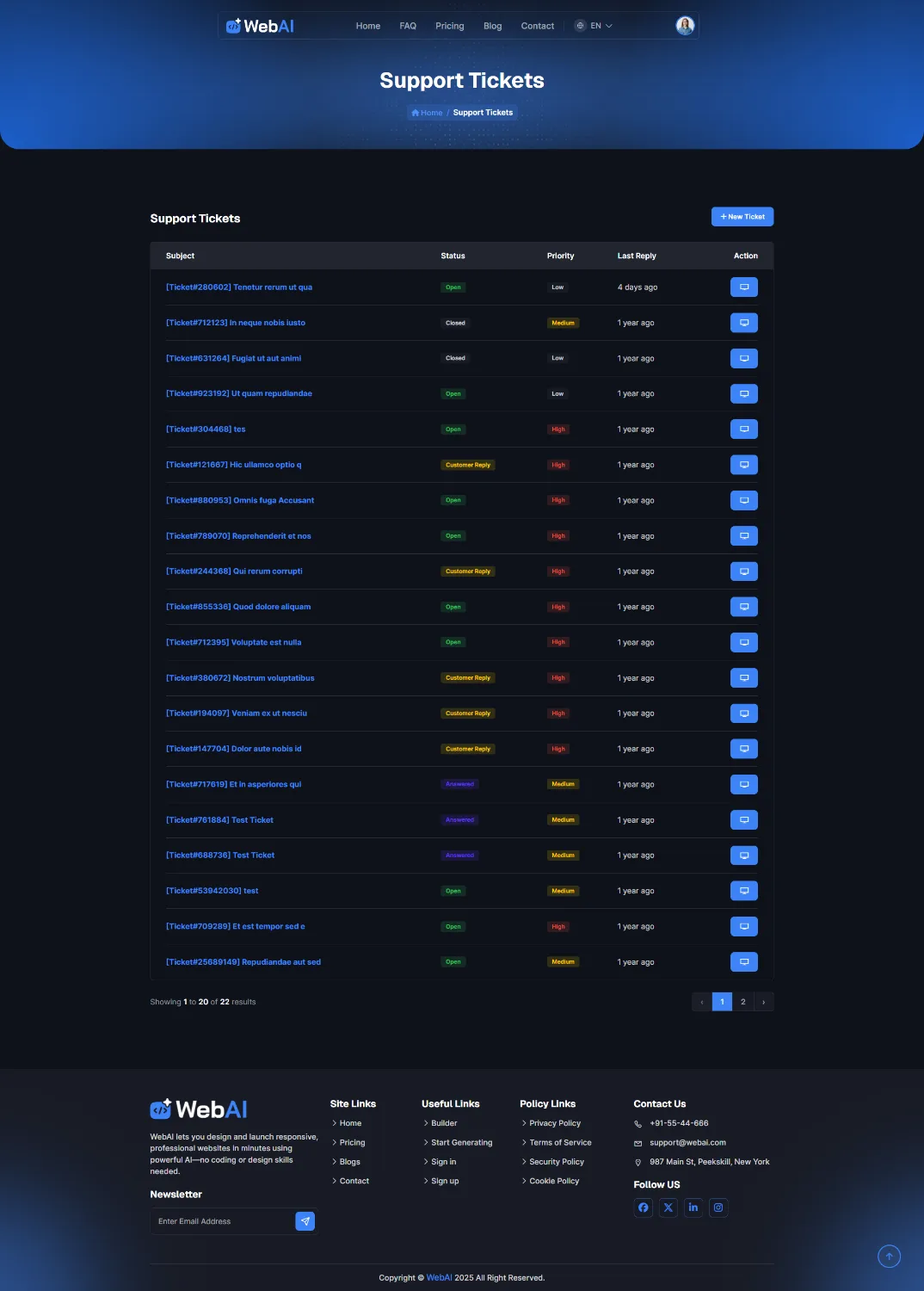This screenshot has width=924, height=1291.
Task: Open ticket In neque nobis iusto
Action: click(236, 323)
